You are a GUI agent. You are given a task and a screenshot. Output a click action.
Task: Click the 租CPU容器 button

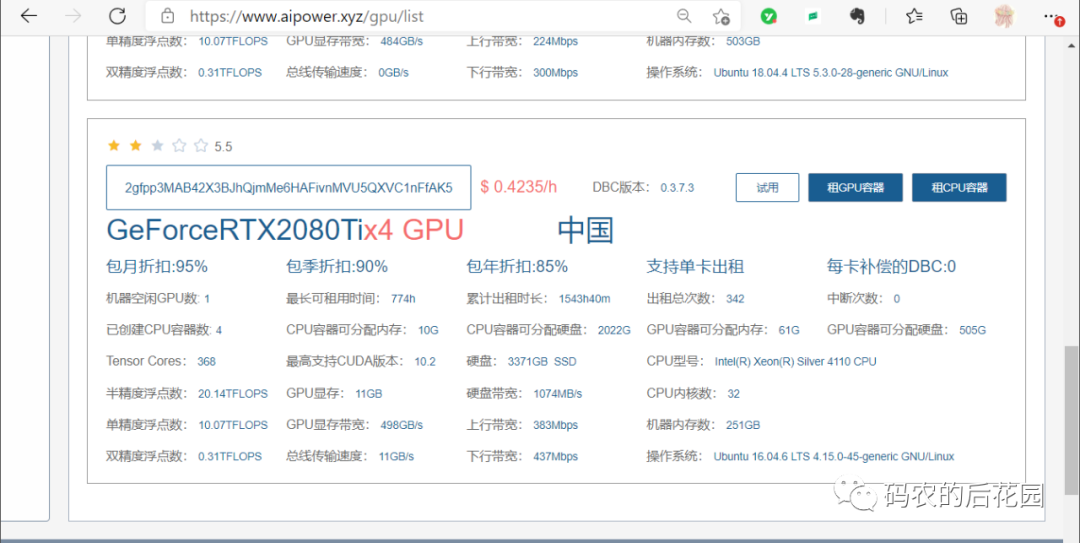point(959,187)
